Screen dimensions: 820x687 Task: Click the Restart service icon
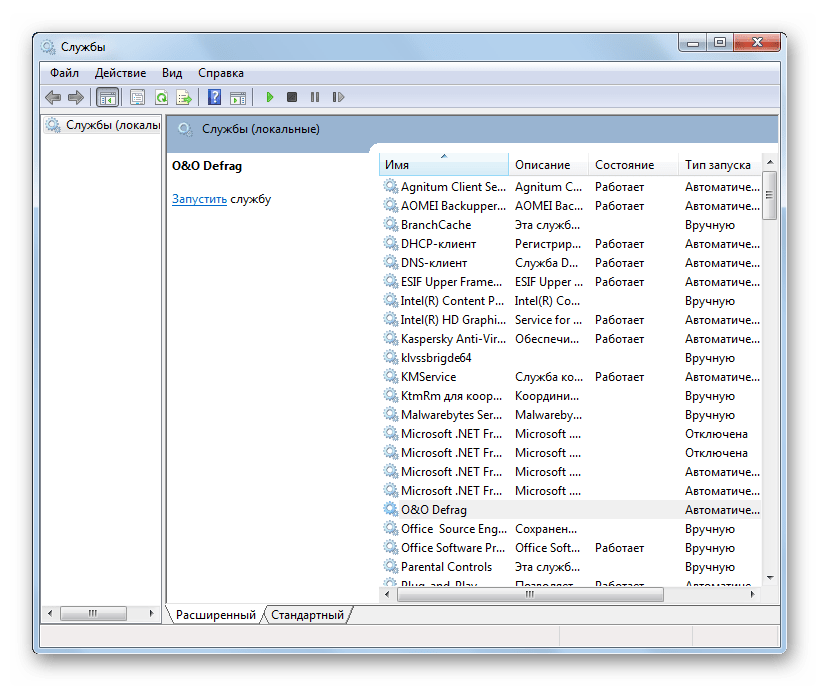pos(338,97)
